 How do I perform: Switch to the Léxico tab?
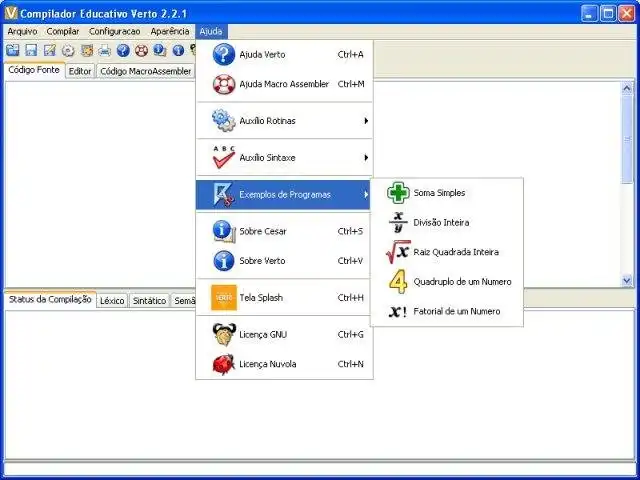click(112, 301)
